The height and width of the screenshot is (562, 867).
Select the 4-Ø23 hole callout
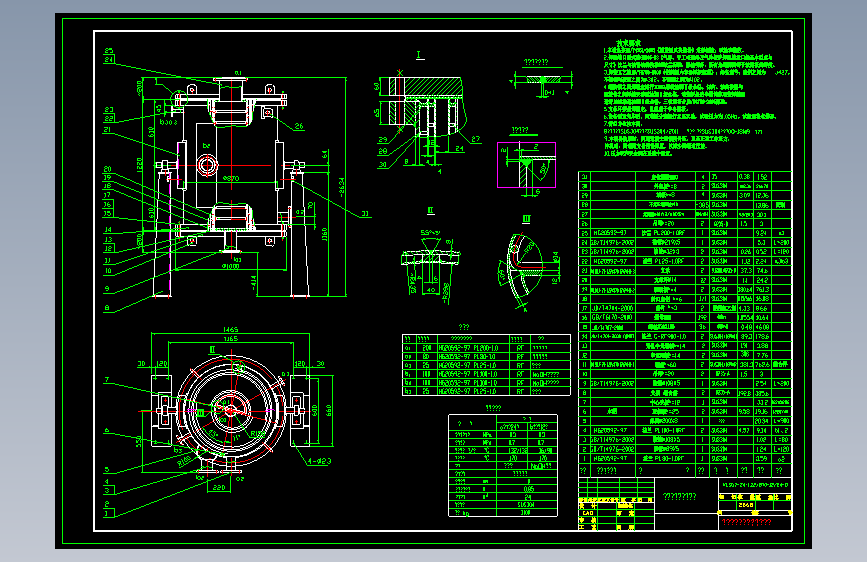320,461
